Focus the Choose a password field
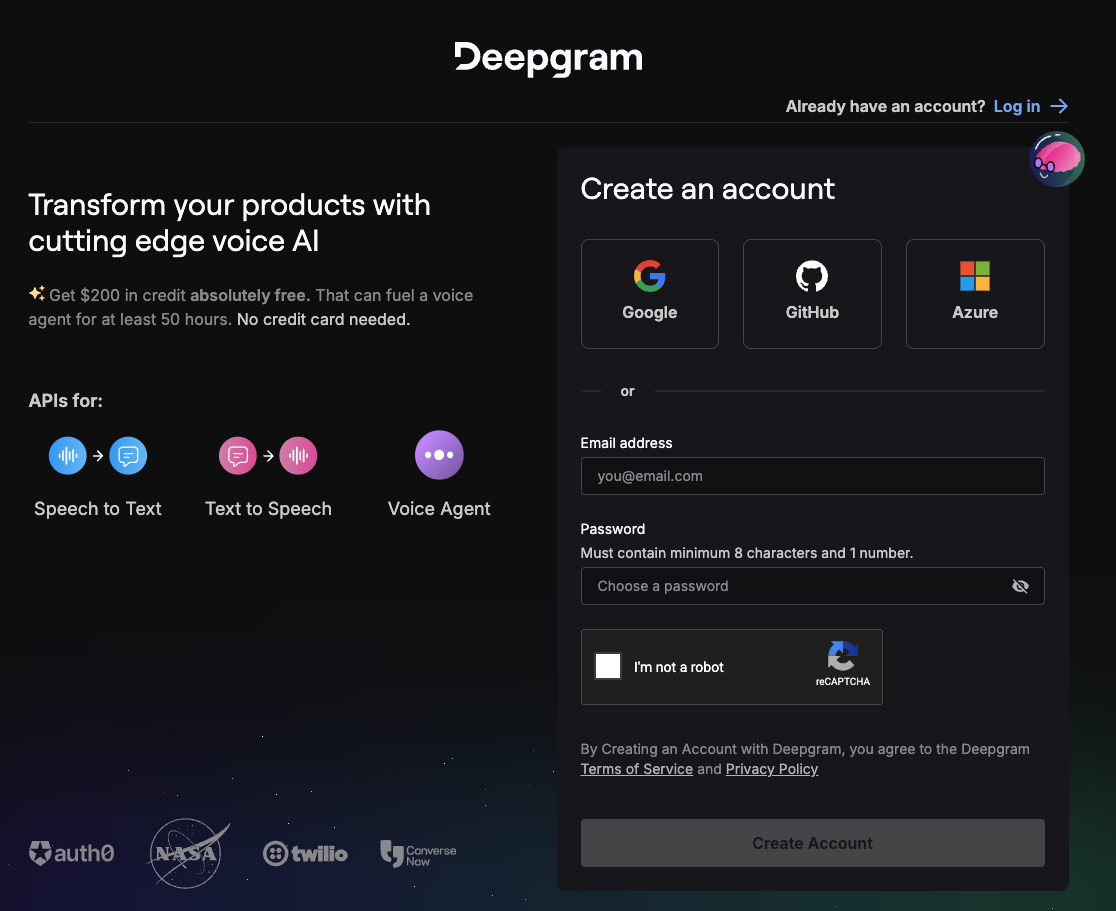This screenshot has height=911, width=1116. click(812, 586)
